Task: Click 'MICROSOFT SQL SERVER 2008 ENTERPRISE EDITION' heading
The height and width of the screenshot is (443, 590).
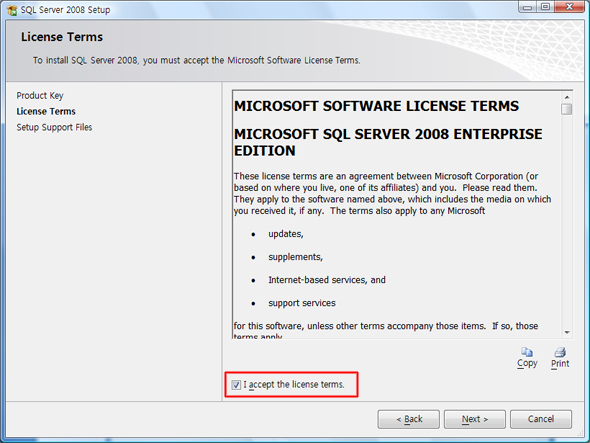Action: [x=388, y=142]
